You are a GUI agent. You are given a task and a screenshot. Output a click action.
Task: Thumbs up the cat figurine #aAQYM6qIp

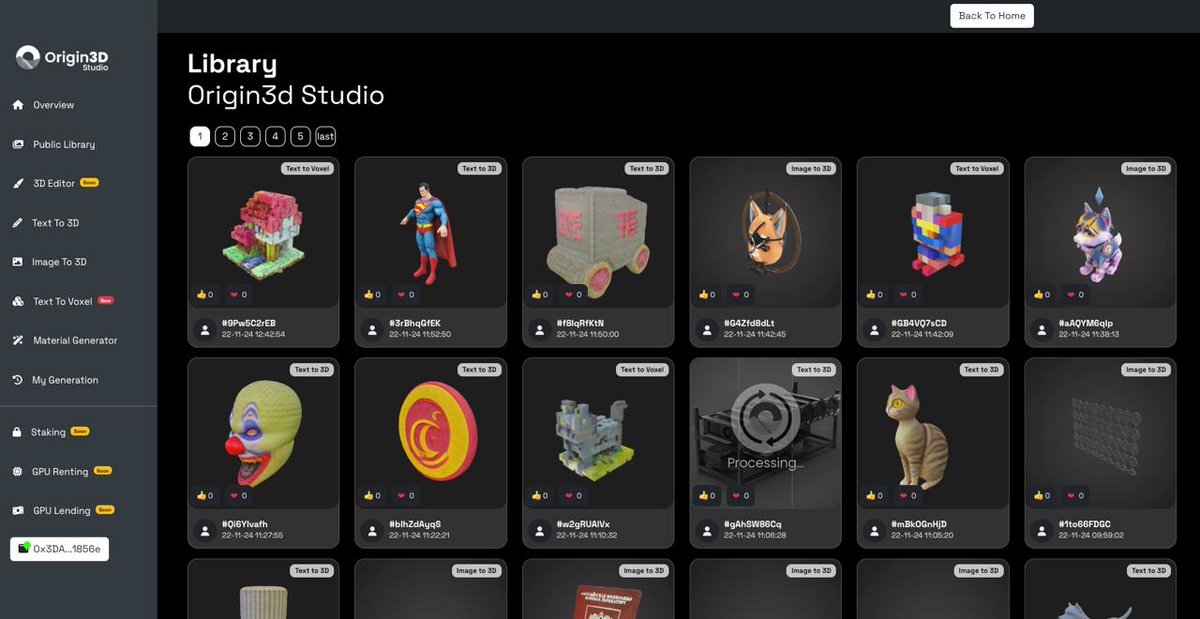click(1042, 295)
